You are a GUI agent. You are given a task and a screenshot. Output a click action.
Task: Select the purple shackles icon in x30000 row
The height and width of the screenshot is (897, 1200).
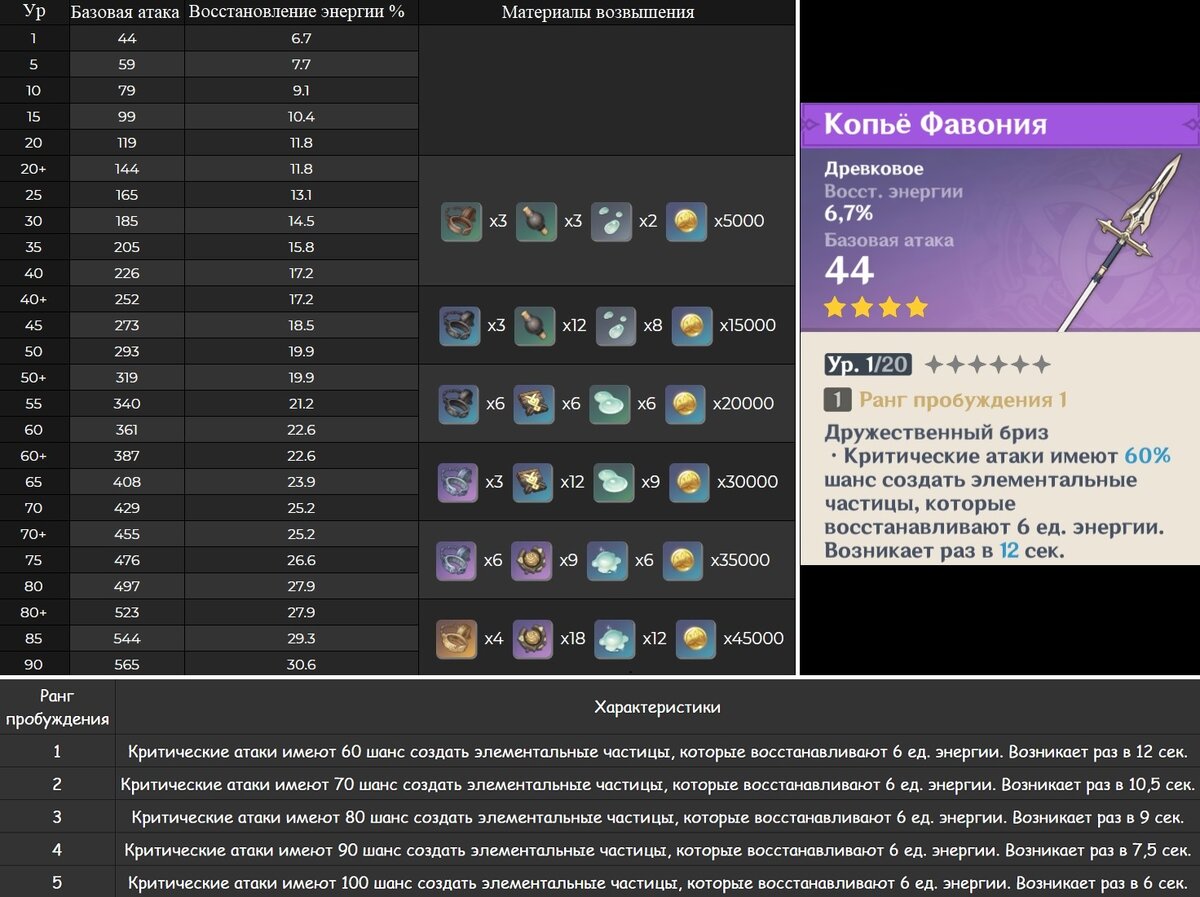tap(458, 482)
